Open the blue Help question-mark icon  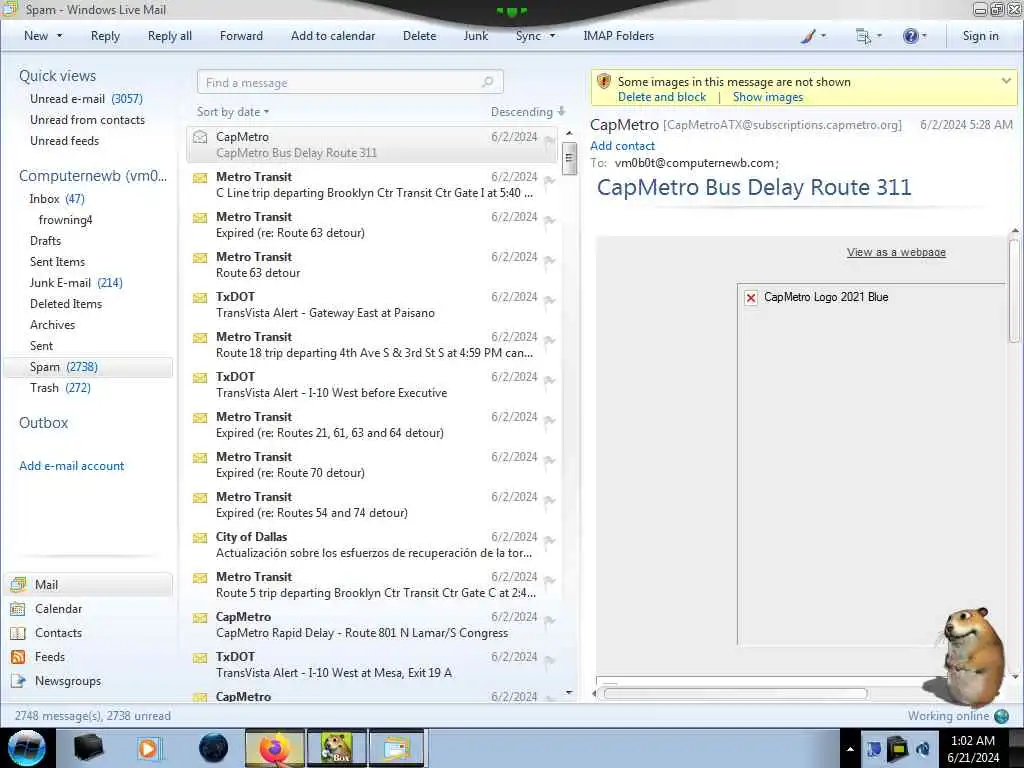click(910, 36)
